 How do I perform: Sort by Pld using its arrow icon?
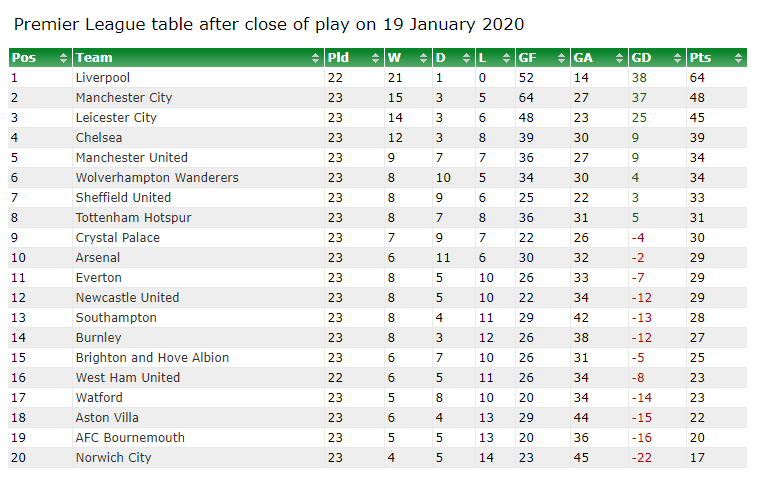(375, 58)
